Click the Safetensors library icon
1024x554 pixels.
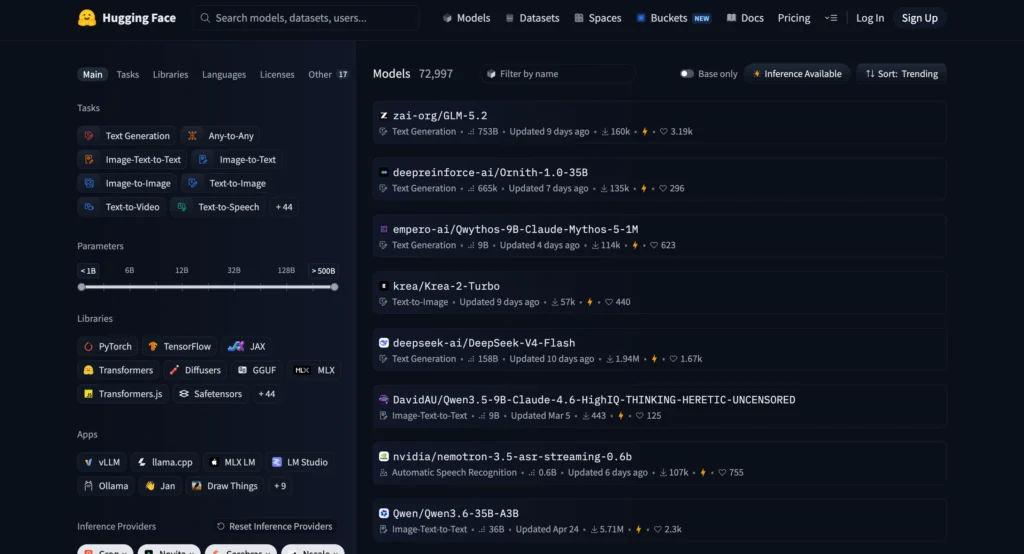click(184, 394)
